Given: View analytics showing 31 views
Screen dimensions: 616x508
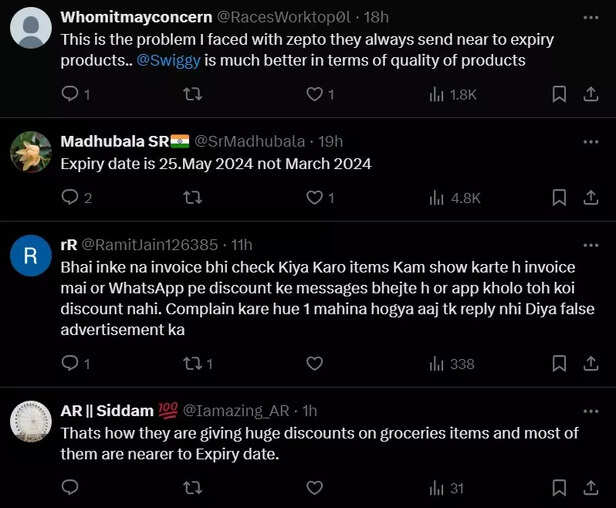Looking at the screenshot, I should (x=446, y=488).
